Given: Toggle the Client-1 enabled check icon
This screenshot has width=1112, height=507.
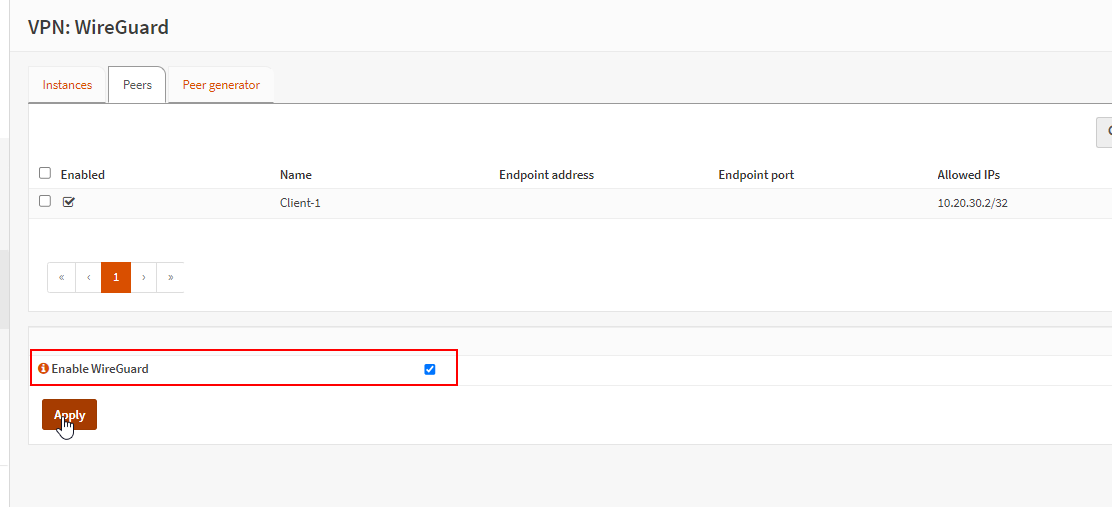Looking at the screenshot, I should click(69, 202).
